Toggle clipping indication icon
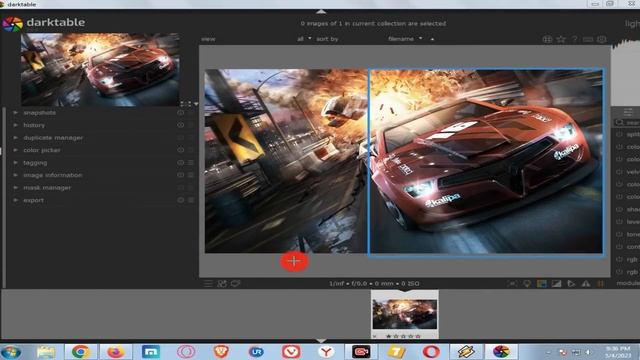 [556, 283]
